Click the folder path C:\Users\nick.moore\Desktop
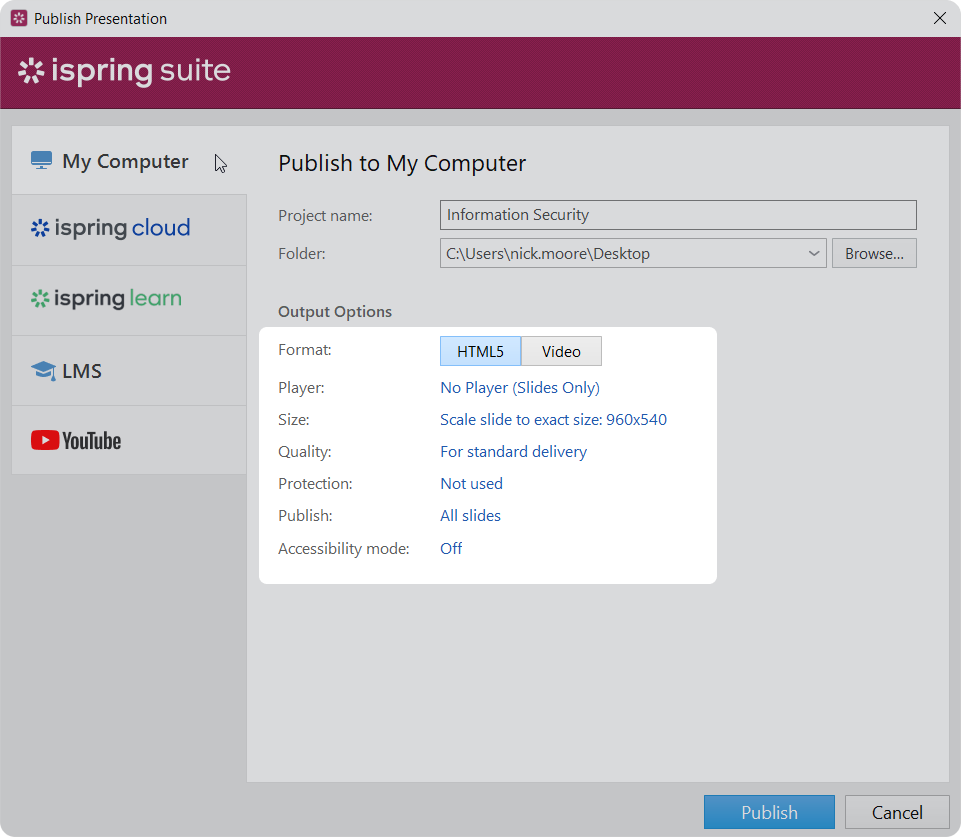 coord(548,254)
